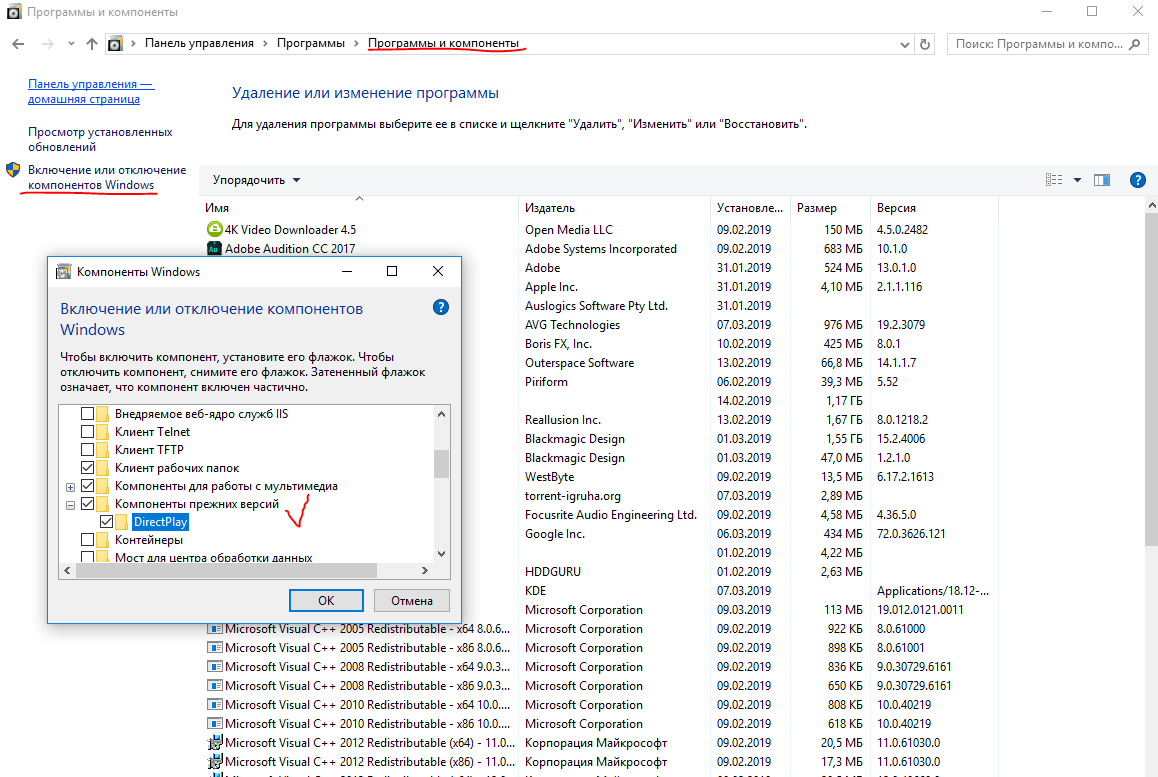
Task: Toggle 'Внедряемое веб-ядро служб IIS' checkbox
Action: click(87, 414)
